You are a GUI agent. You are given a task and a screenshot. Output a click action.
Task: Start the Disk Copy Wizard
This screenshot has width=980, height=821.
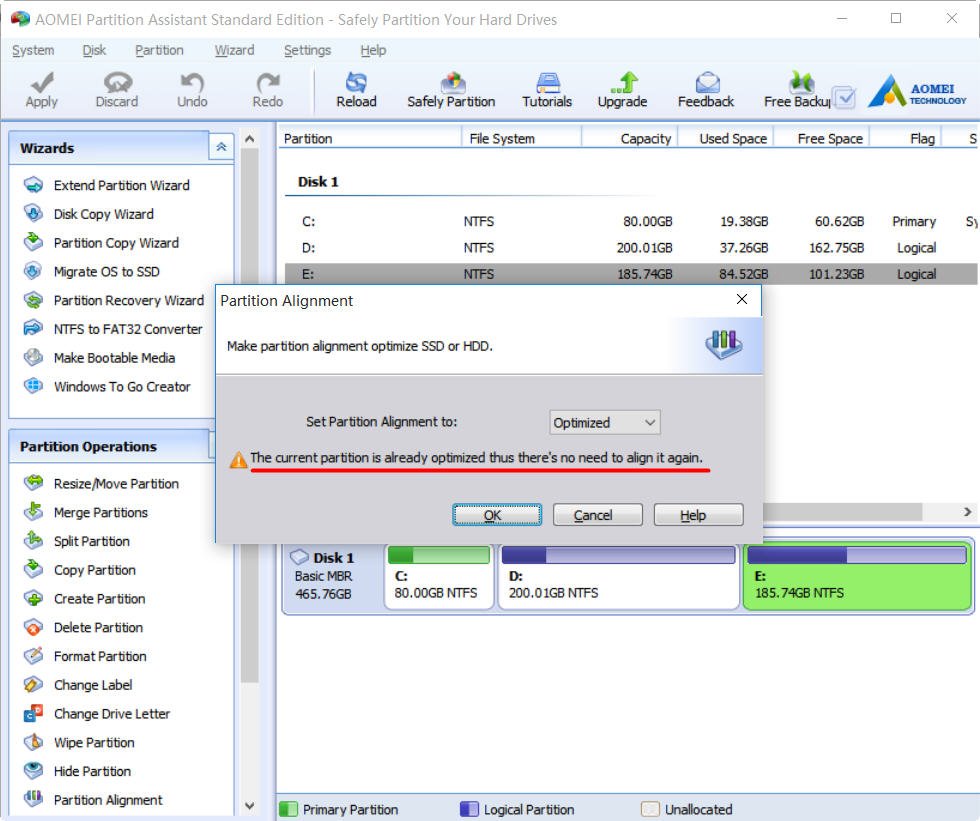pos(103,214)
